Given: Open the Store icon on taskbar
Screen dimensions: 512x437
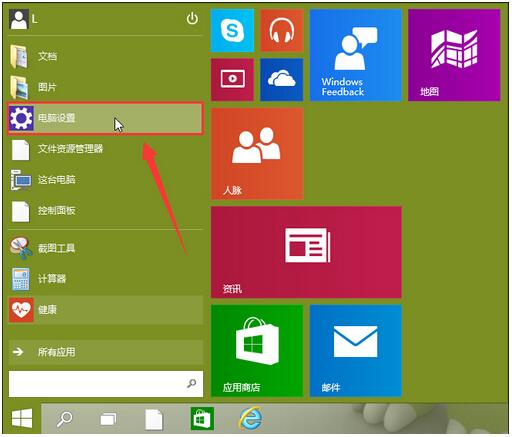Looking at the screenshot, I should pyautogui.click(x=202, y=418).
